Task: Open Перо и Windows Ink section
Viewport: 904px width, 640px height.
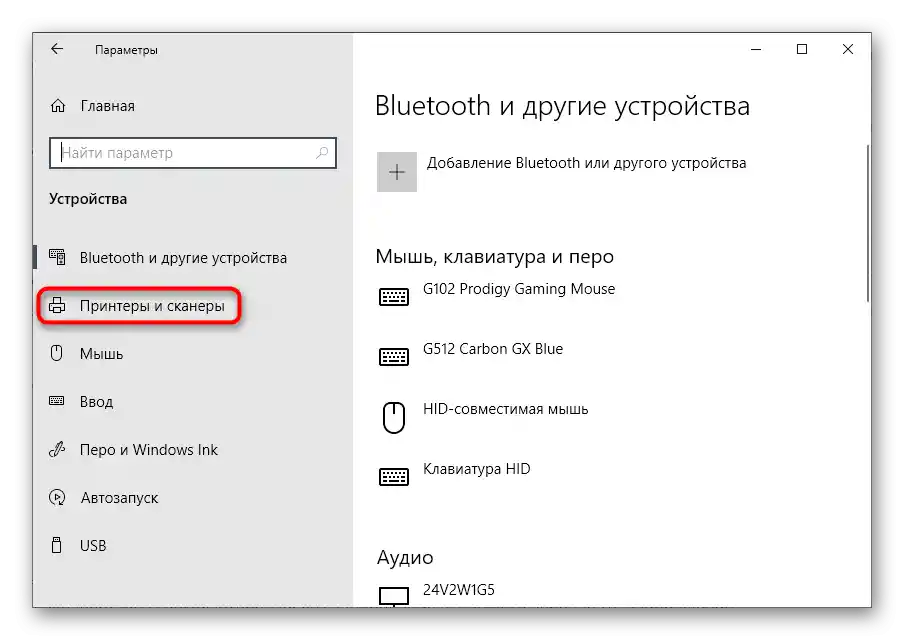Action: (x=149, y=450)
